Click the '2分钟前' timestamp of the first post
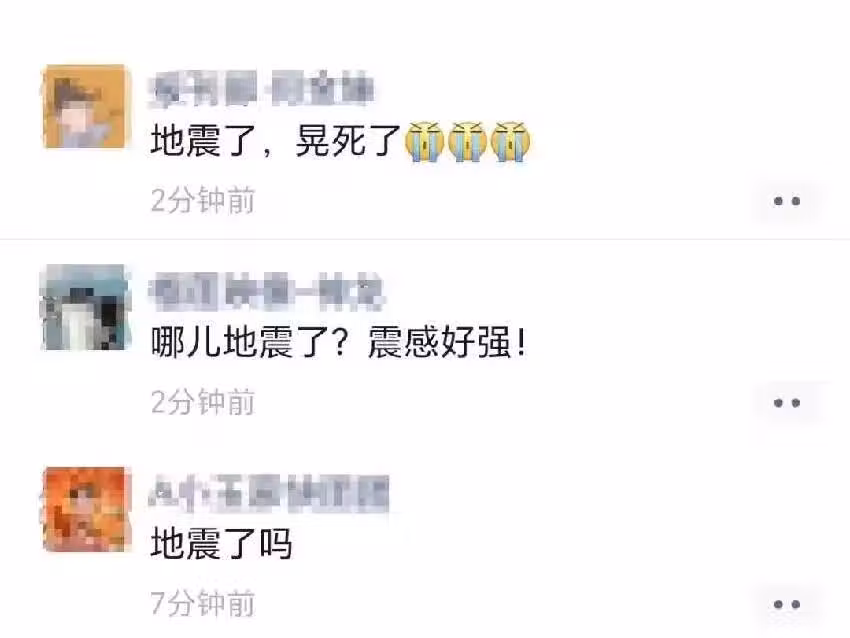Screen dimensions: 850x638 (203, 201)
